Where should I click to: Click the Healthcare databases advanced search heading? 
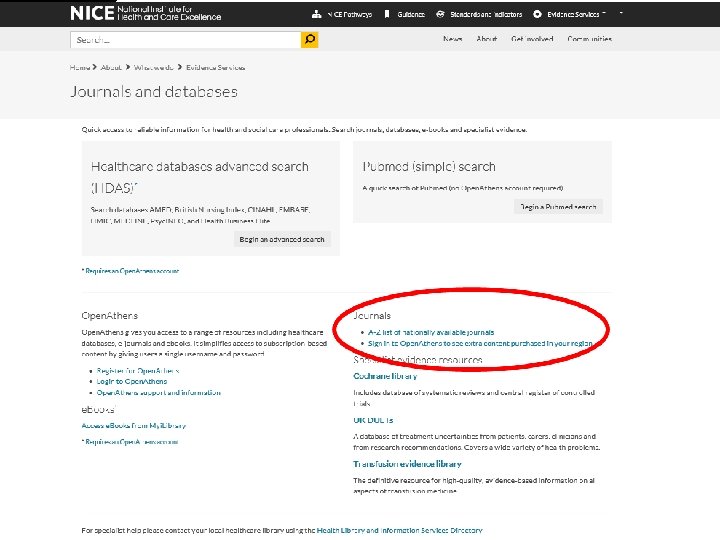(x=200, y=177)
